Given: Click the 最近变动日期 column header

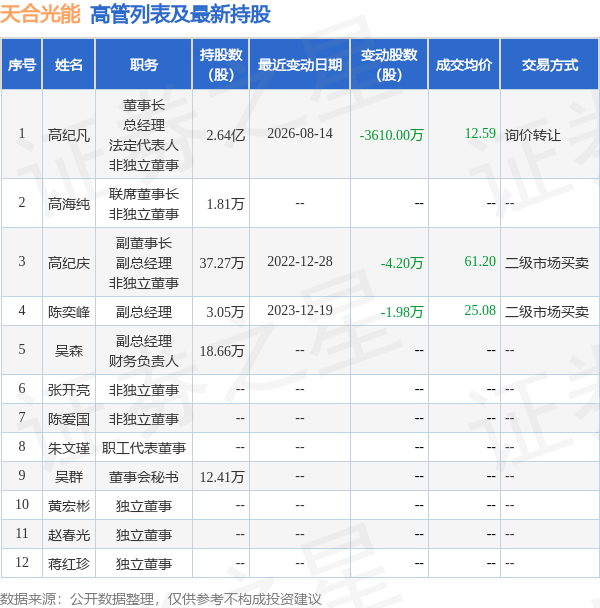Looking at the screenshot, I should point(300,64).
